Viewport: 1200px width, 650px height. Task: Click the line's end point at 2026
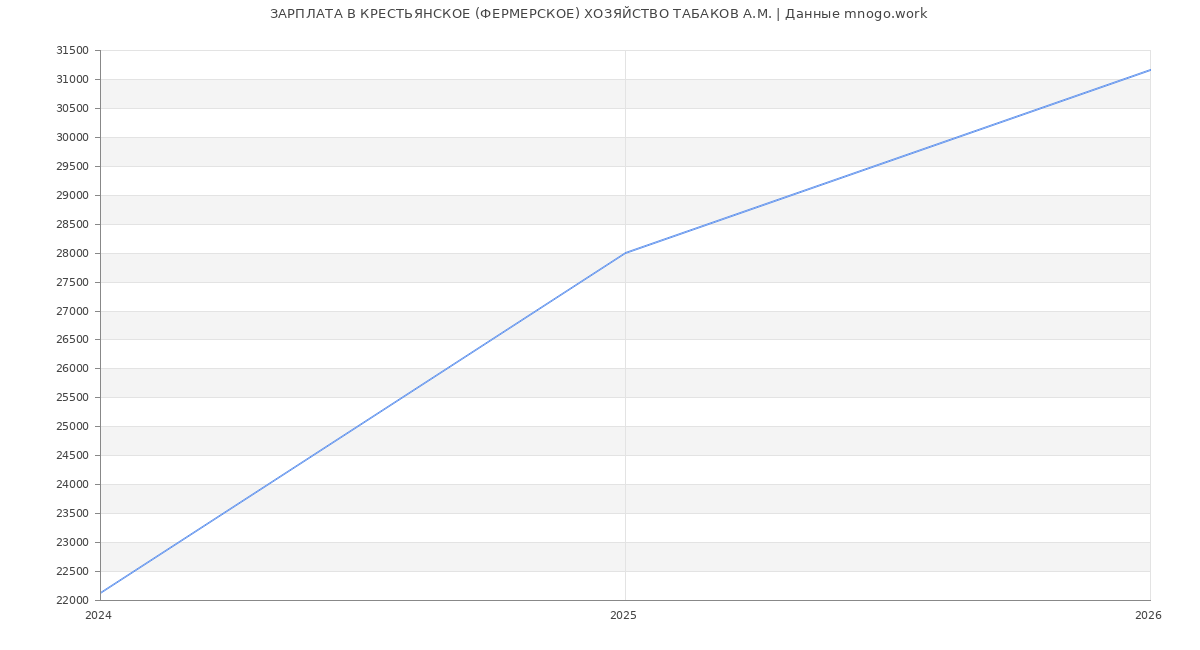1149,70
